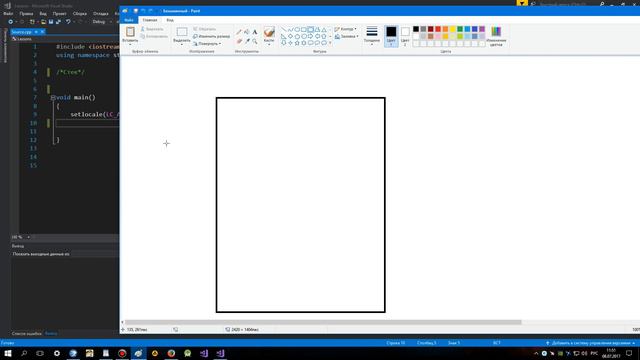
Task: Click Save icon in Visual Studio toolbar
Action: click(x=51, y=22)
